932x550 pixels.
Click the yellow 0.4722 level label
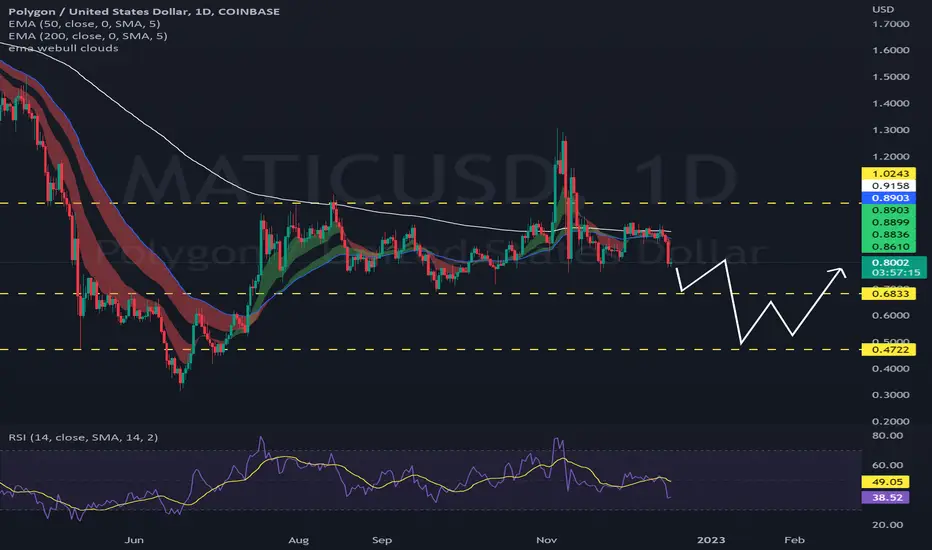click(889, 350)
